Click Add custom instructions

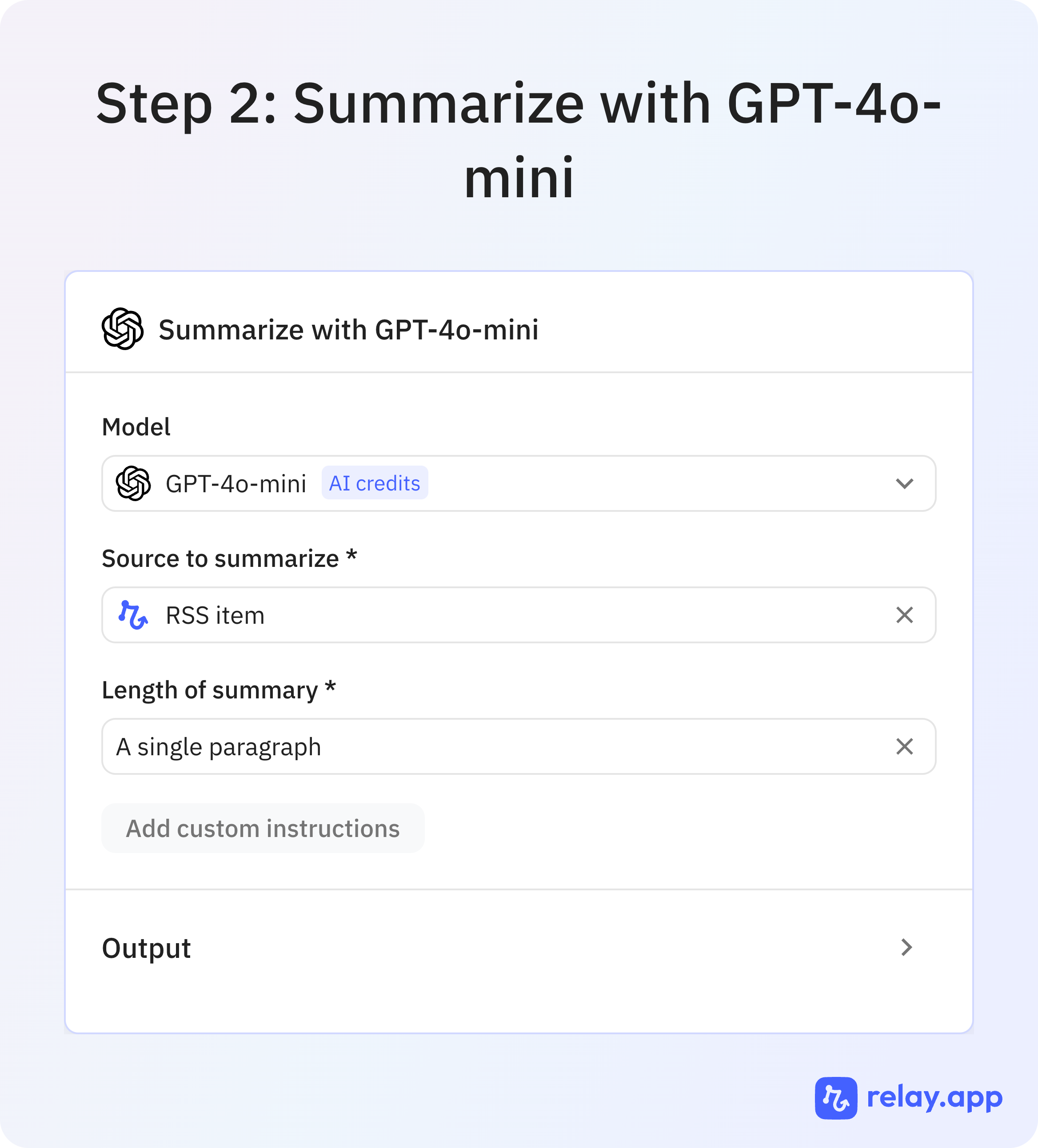coord(263,829)
